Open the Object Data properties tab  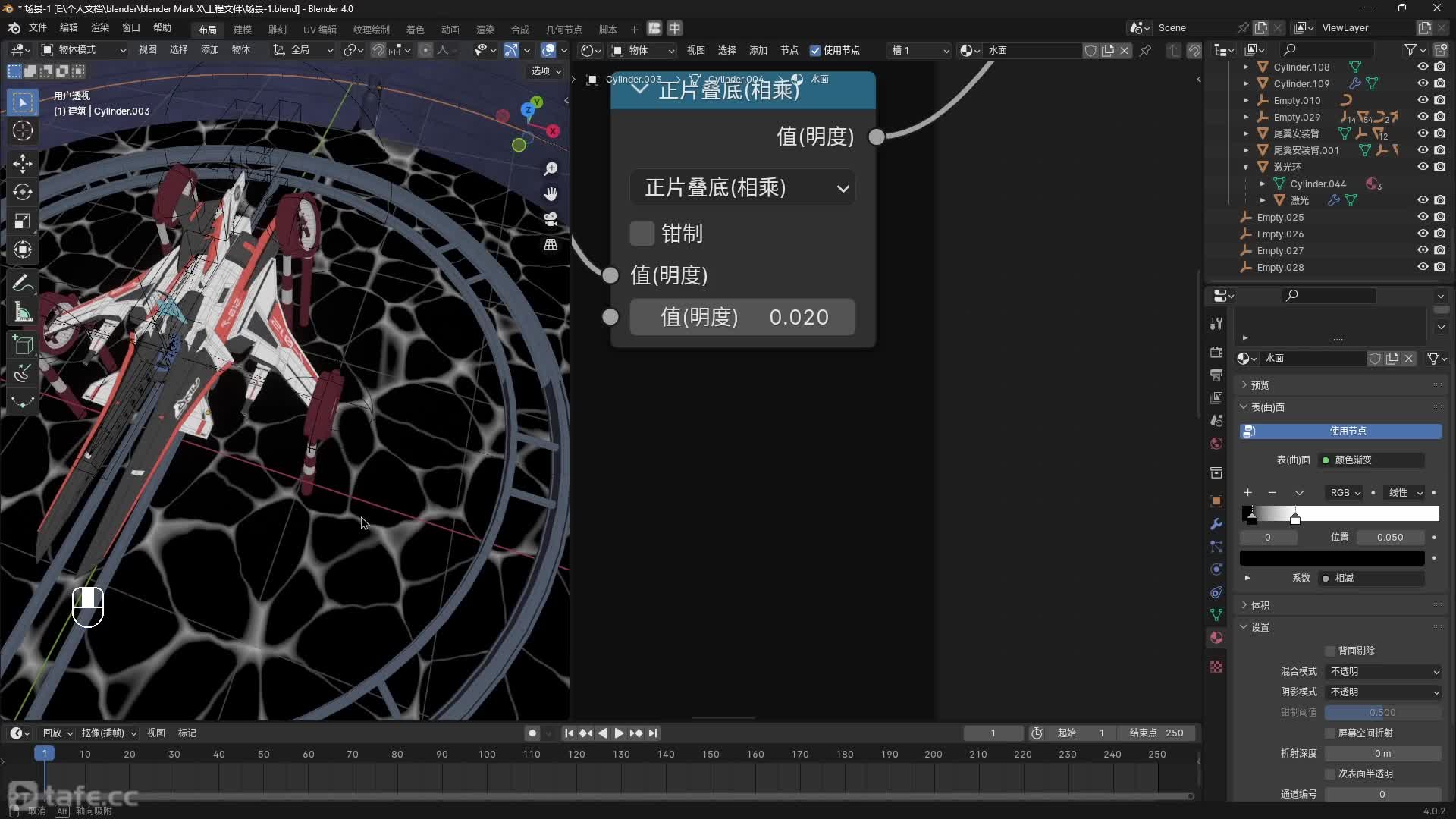[x=1216, y=615]
